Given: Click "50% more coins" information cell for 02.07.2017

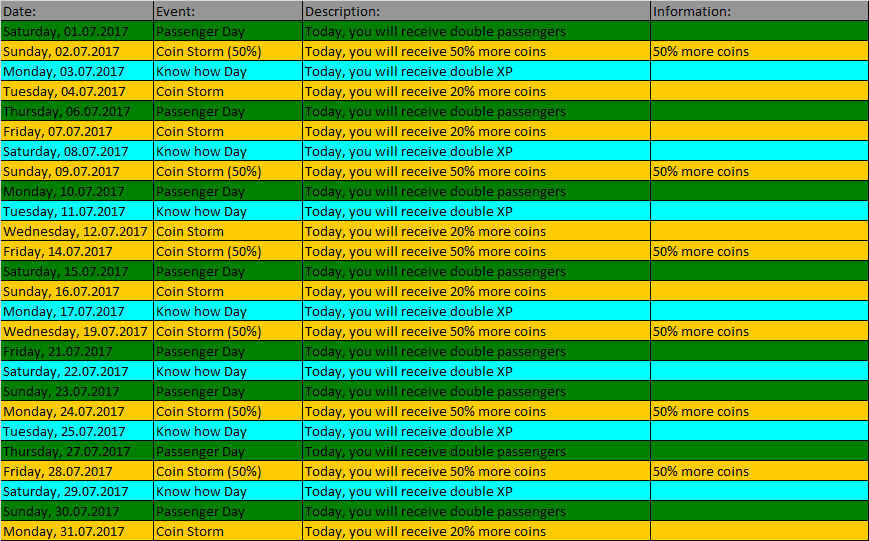Looking at the screenshot, I should tap(760, 52).
